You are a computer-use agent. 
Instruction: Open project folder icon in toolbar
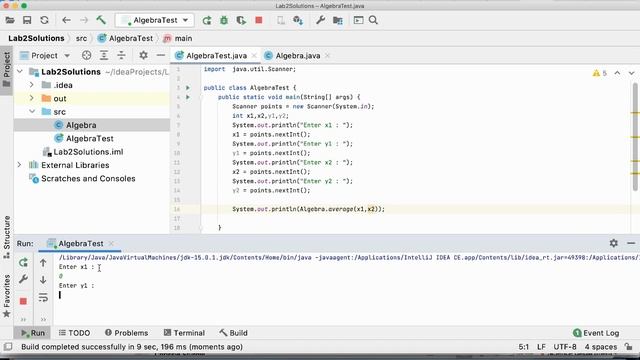[10, 20]
